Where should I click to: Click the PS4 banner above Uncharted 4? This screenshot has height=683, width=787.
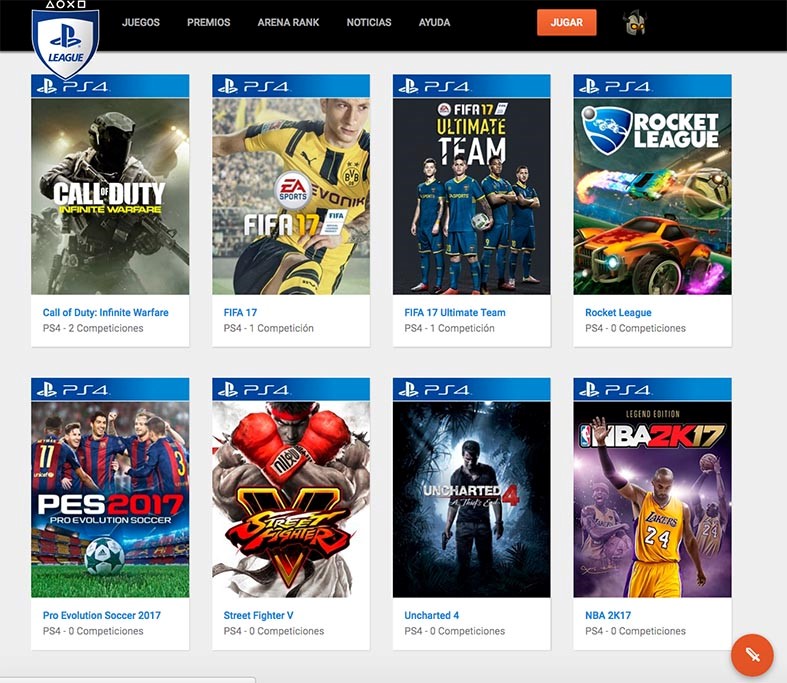(471, 389)
